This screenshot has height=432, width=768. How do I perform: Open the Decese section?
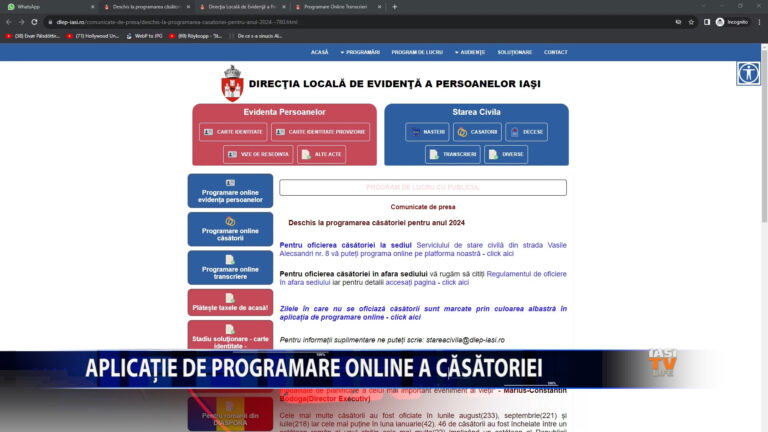point(526,132)
